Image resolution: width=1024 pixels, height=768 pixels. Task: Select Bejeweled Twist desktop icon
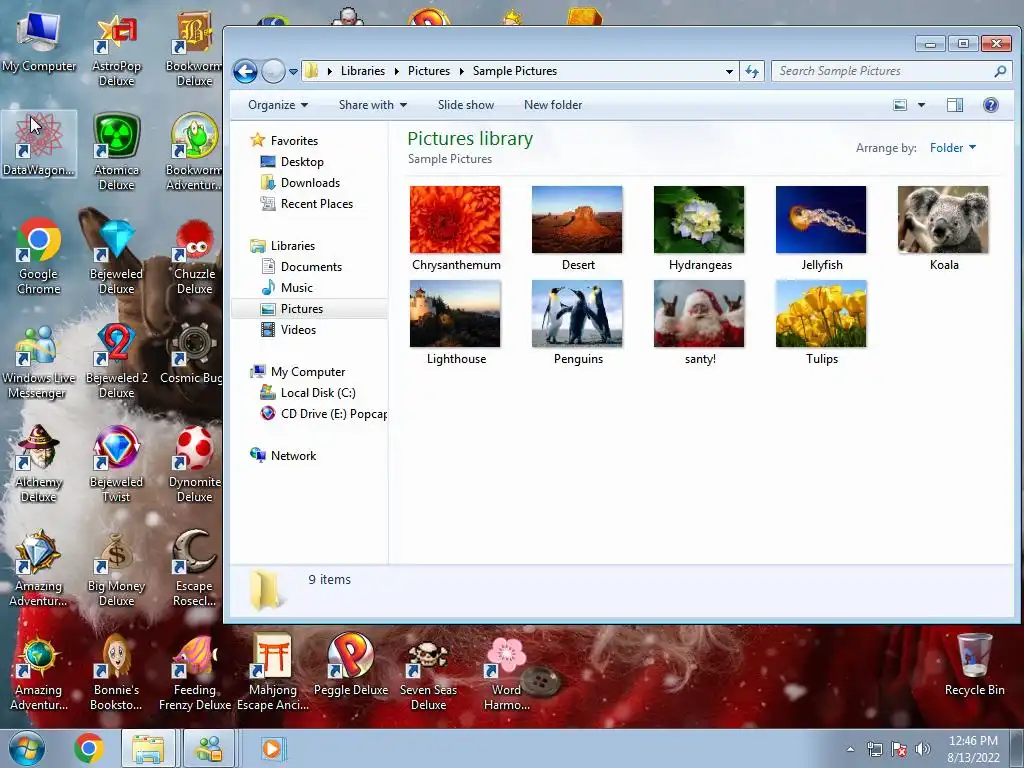click(116, 464)
